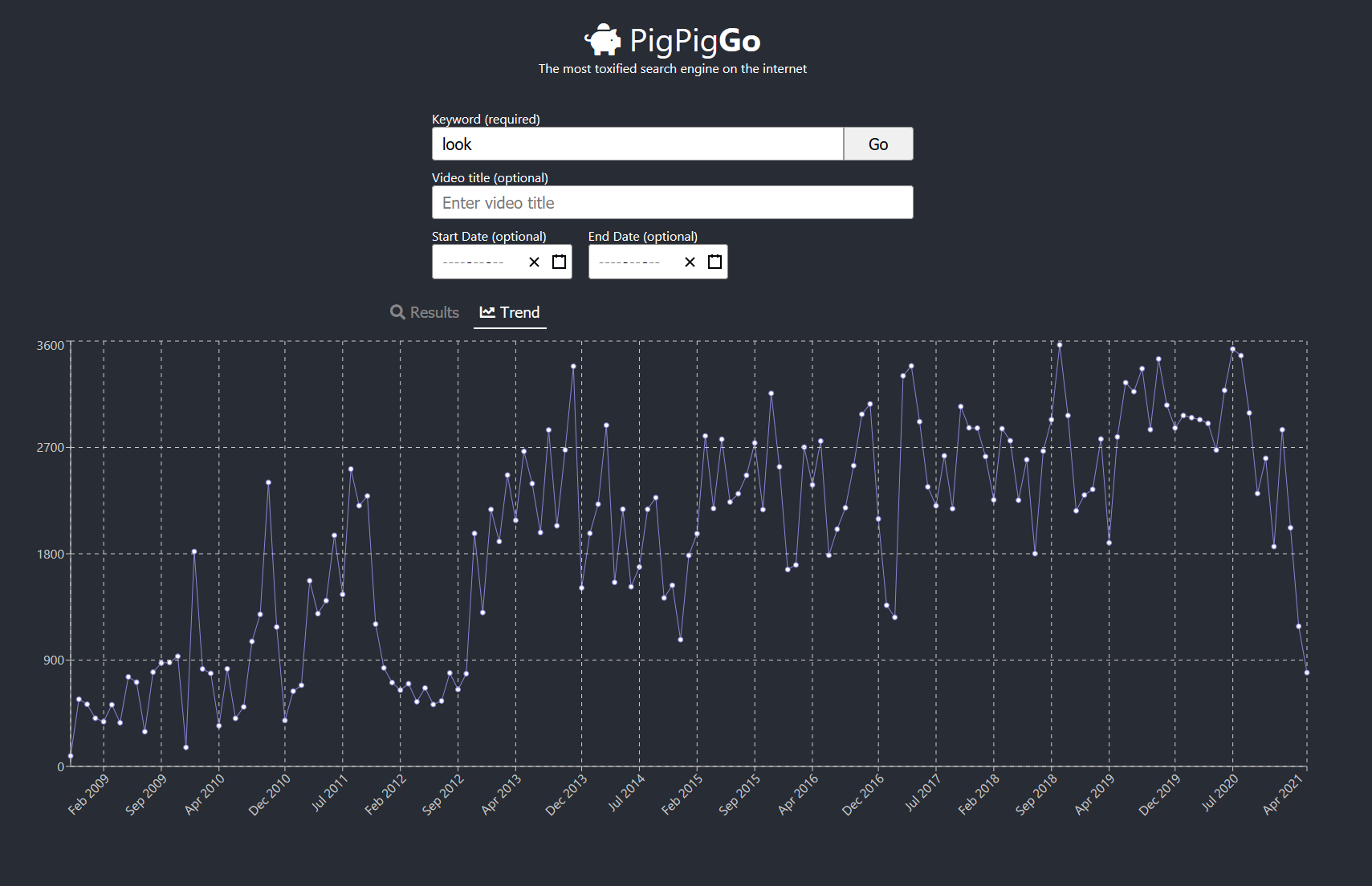The image size is (1372, 886).
Task: Click the 'Feb 2012' axis label
Action: pos(385,795)
